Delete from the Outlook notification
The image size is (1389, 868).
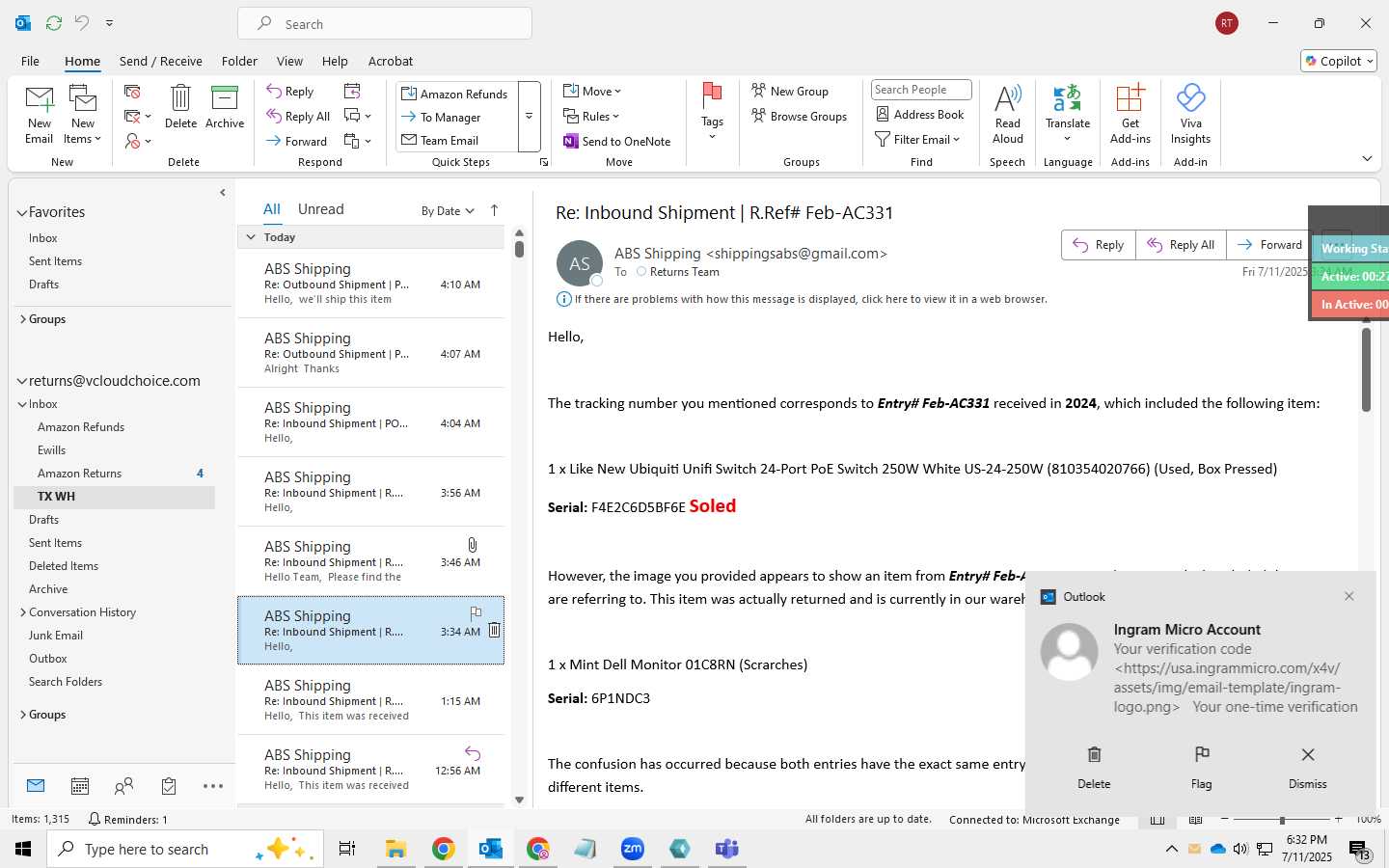(1094, 768)
